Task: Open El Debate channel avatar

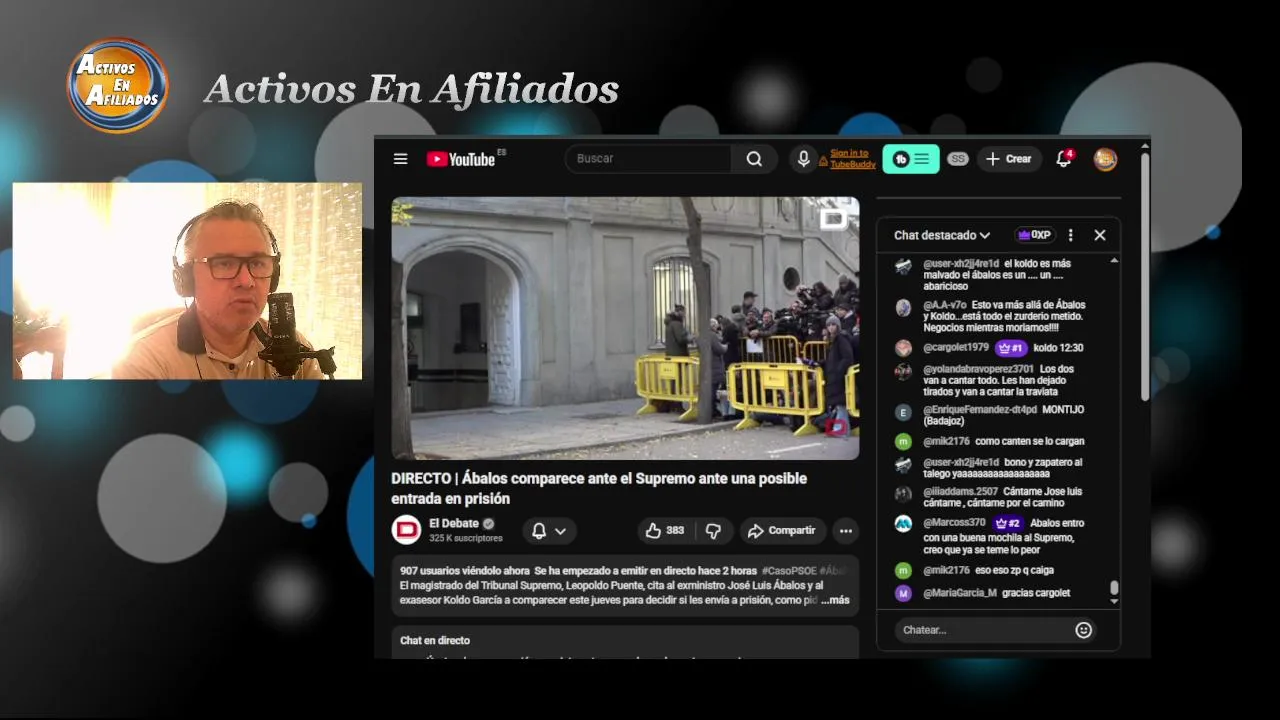Action: pyautogui.click(x=406, y=530)
